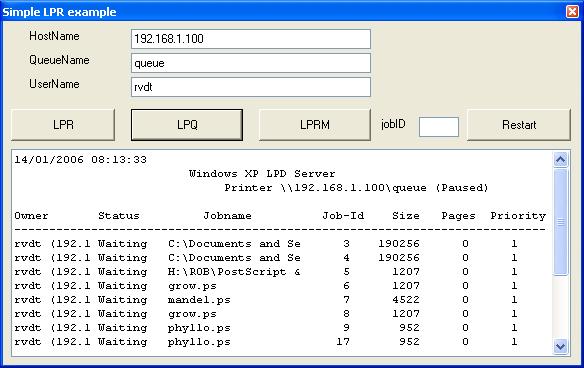Click phyllo.ps in job 17 row
This screenshot has height=368, width=584.
click(x=199, y=342)
